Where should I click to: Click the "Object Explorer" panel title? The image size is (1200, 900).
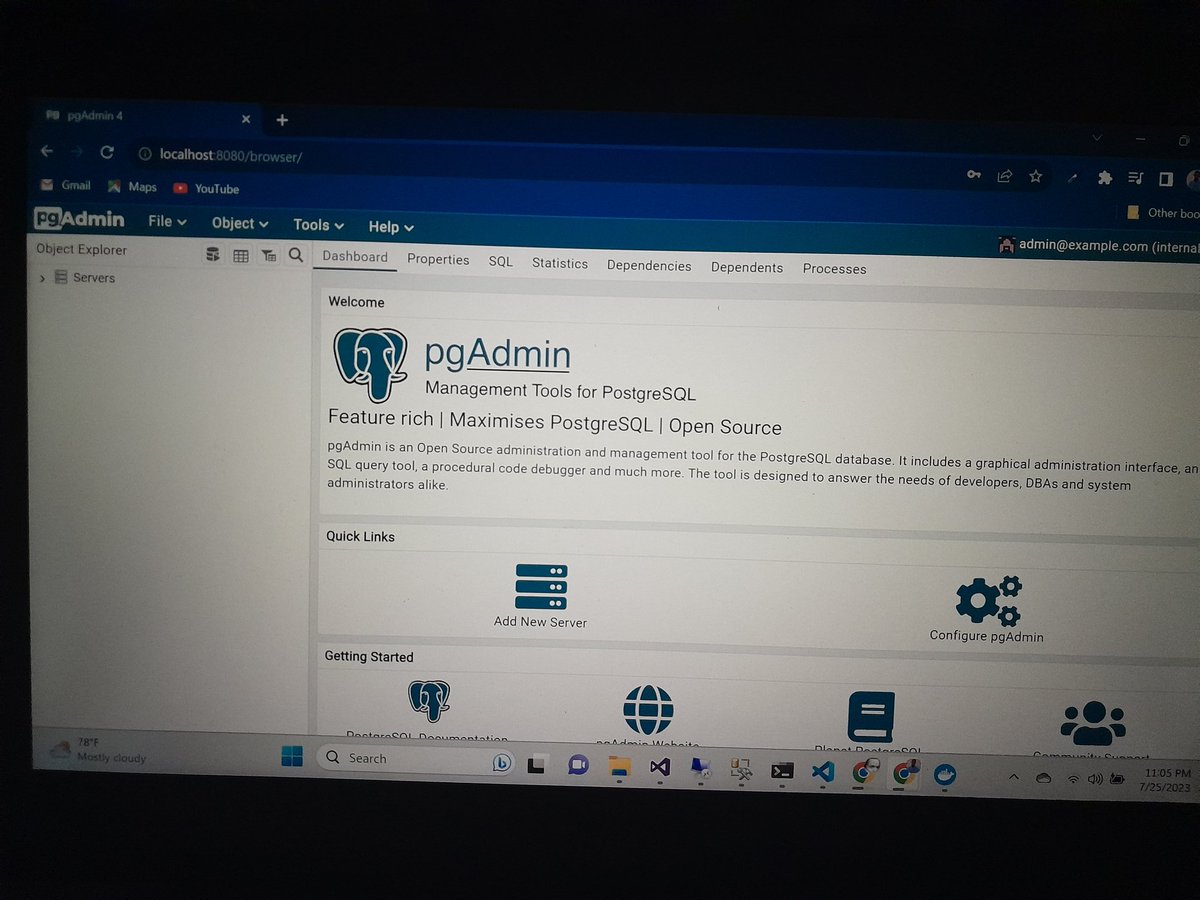pyautogui.click(x=81, y=249)
